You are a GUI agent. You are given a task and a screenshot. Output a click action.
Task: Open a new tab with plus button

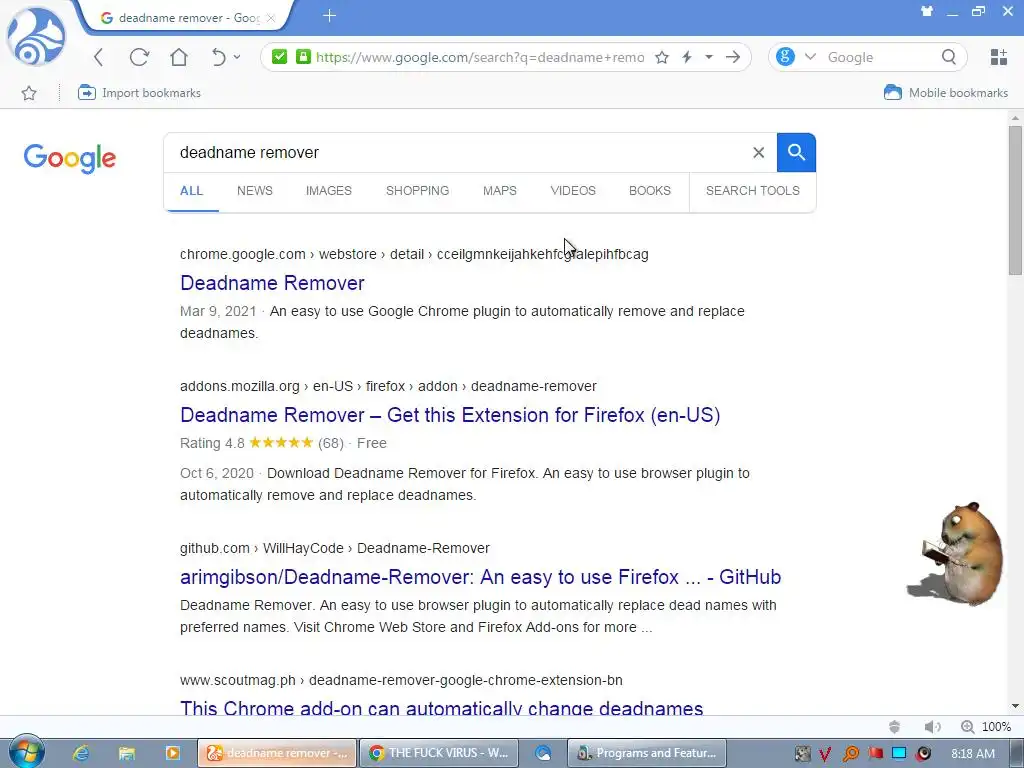click(x=329, y=16)
